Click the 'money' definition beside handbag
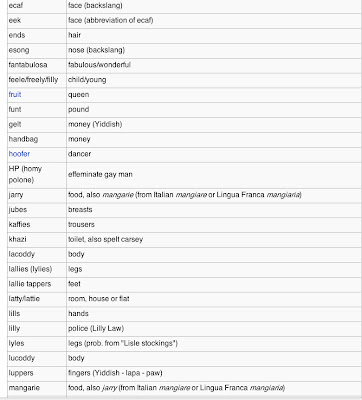Viewport: 362px width, 400px height. tap(79, 139)
